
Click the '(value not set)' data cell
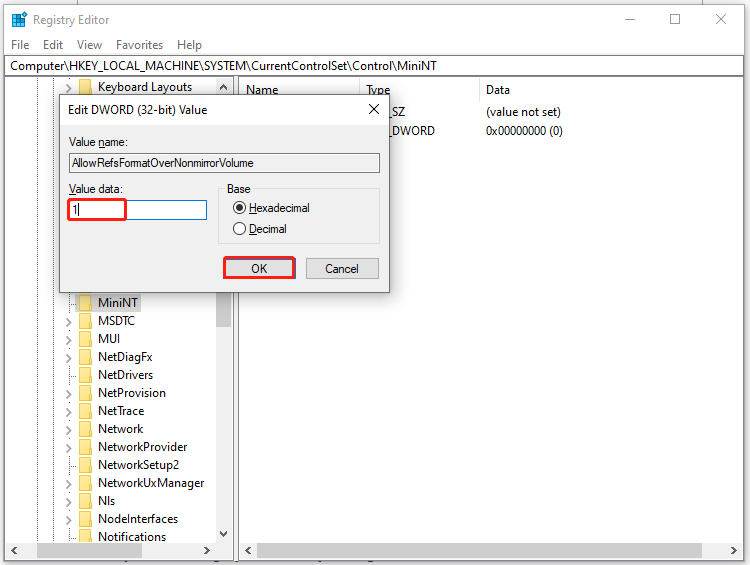point(523,112)
